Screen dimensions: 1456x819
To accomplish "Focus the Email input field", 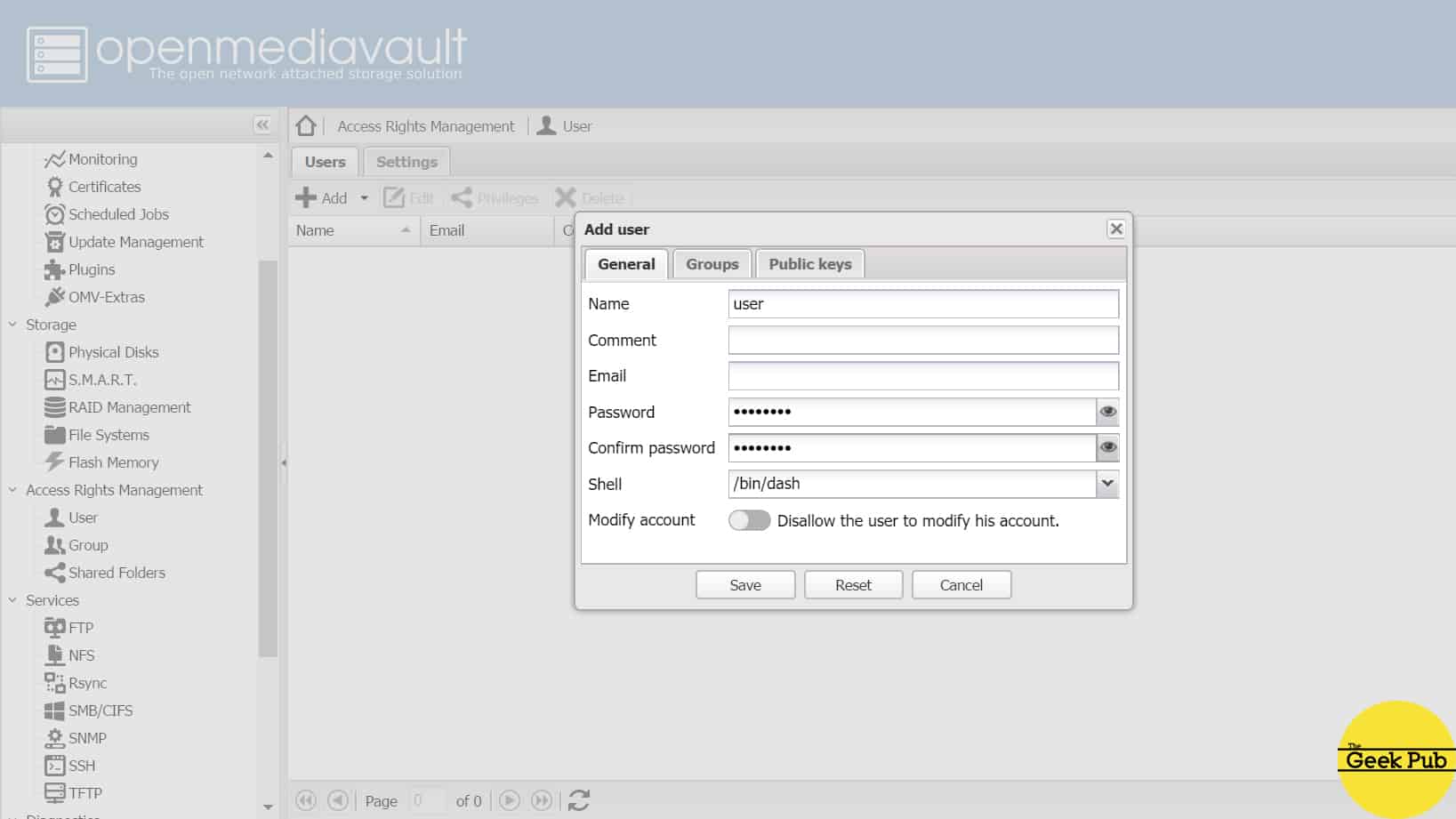I will tap(923, 376).
